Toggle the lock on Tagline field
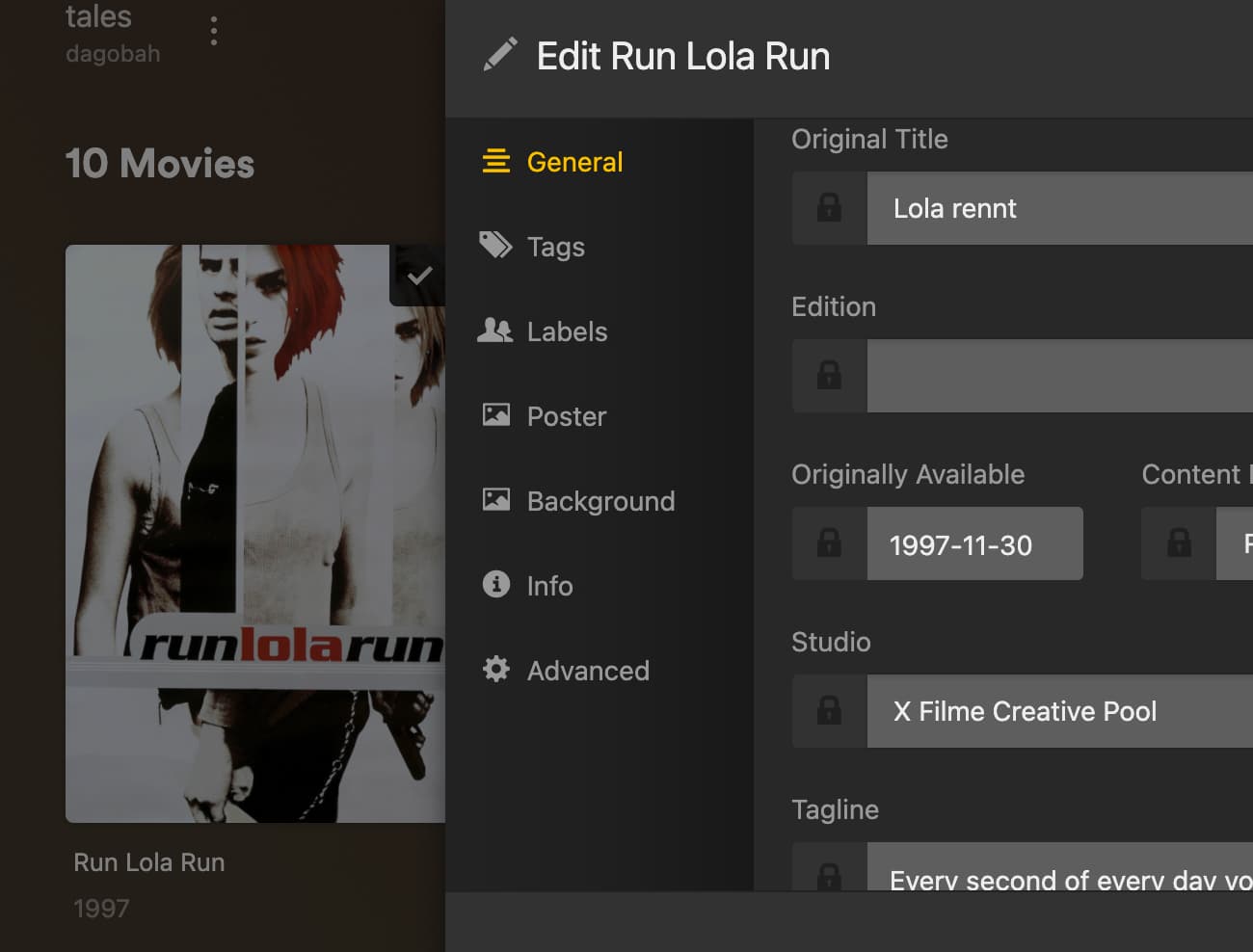1253x952 pixels. click(830, 867)
